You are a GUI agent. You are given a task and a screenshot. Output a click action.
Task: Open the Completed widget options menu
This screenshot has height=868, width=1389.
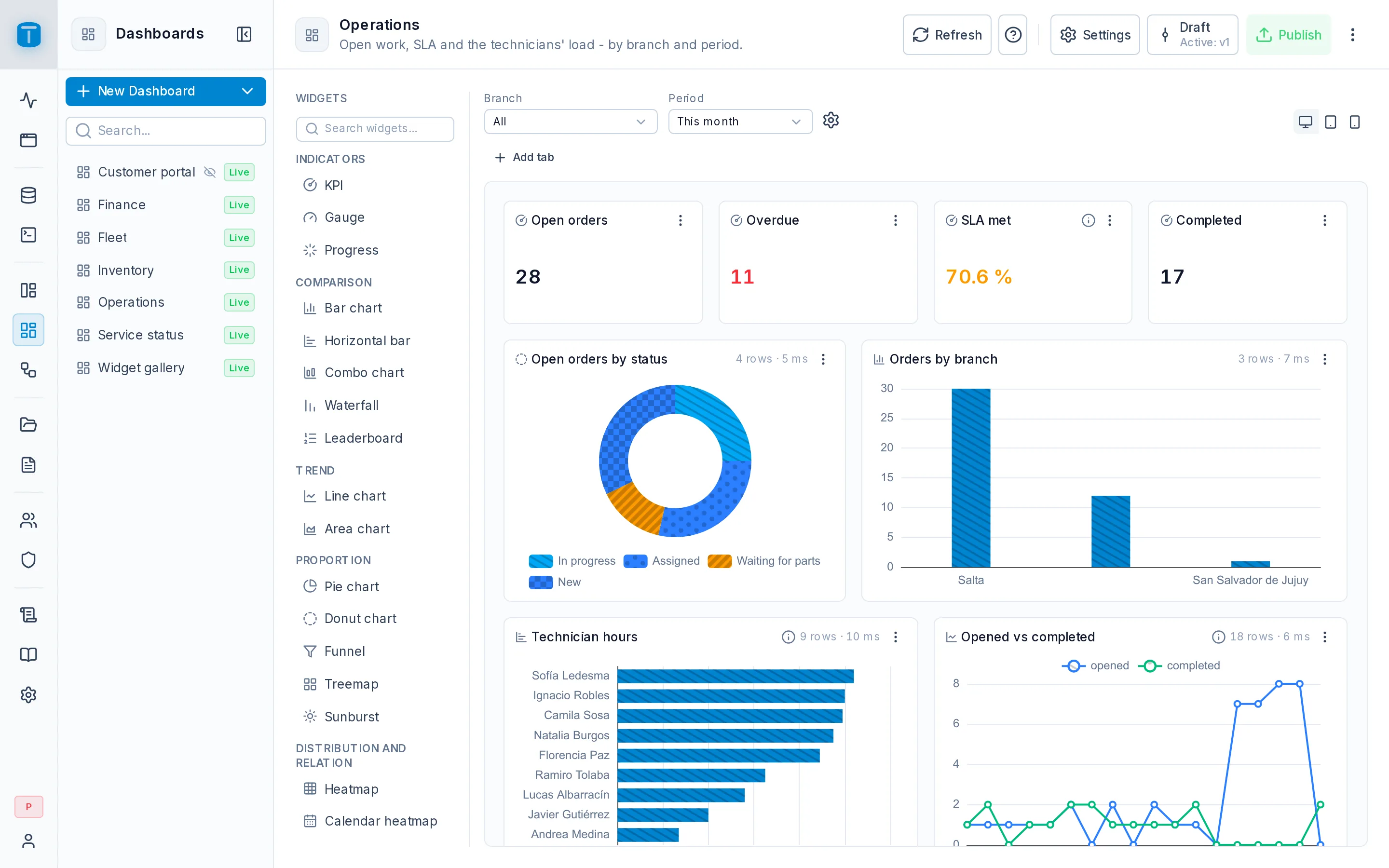pyautogui.click(x=1325, y=220)
